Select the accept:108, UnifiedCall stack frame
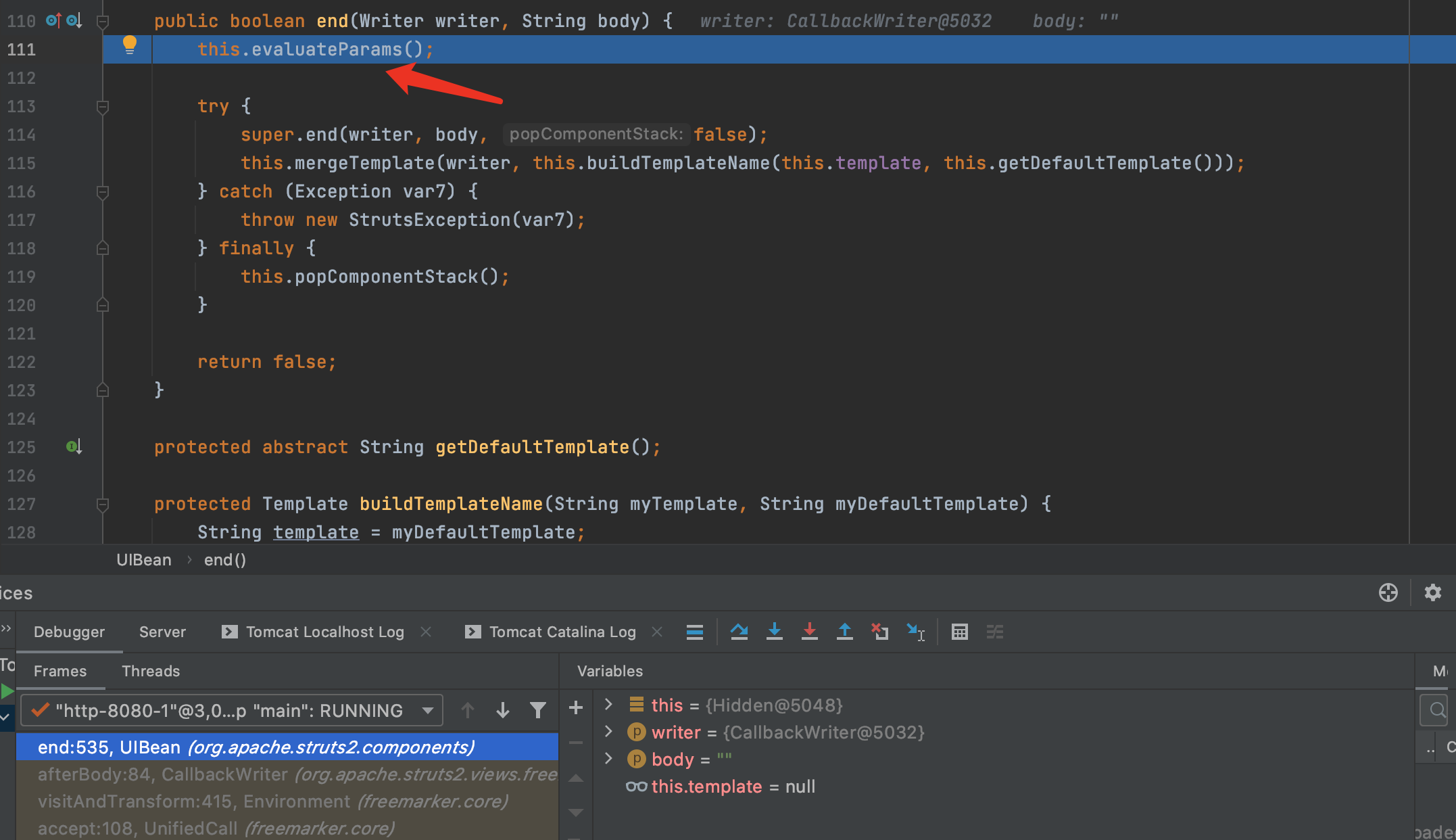 pos(287,828)
